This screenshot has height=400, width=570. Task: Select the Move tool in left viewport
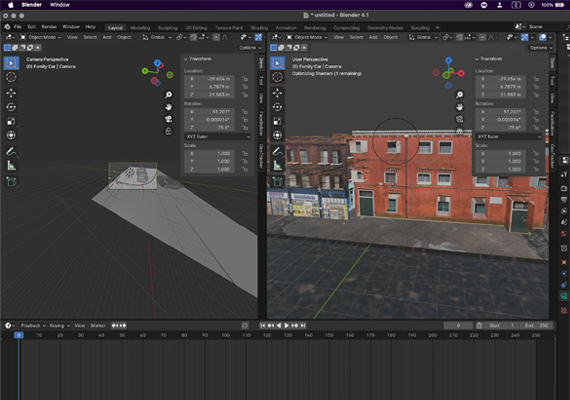(11, 93)
